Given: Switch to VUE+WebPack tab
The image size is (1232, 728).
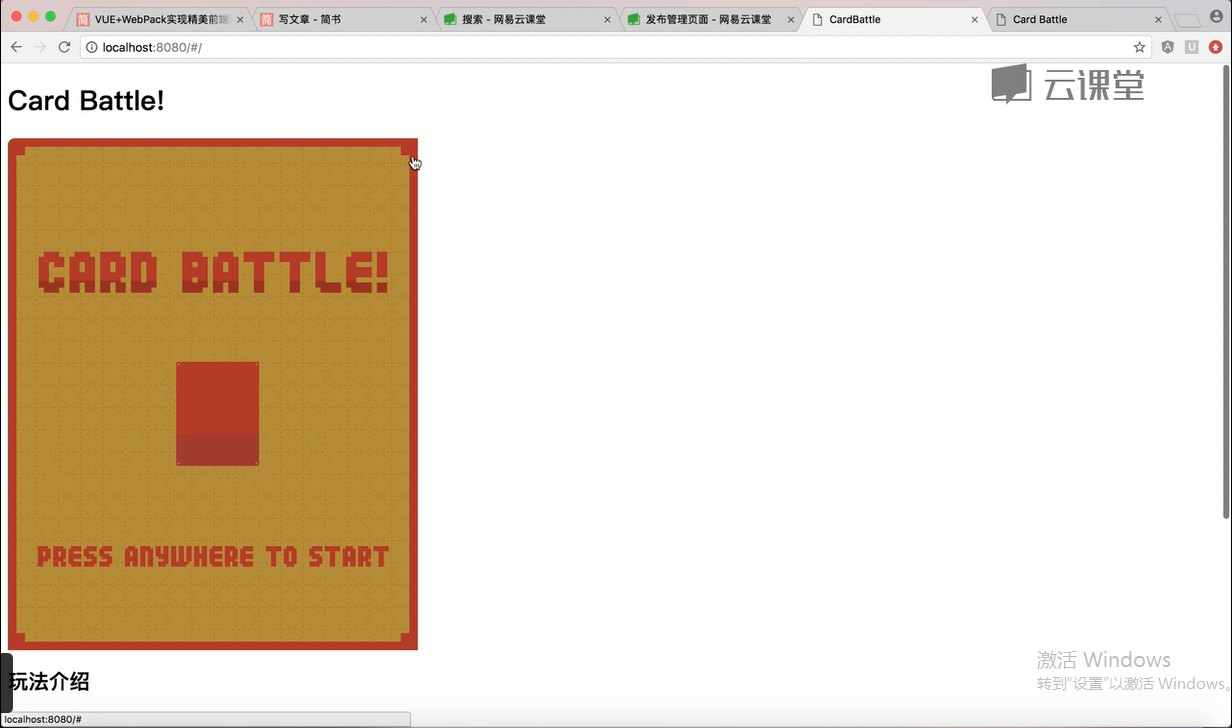Looking at the screenshot, I should (158, 19).
